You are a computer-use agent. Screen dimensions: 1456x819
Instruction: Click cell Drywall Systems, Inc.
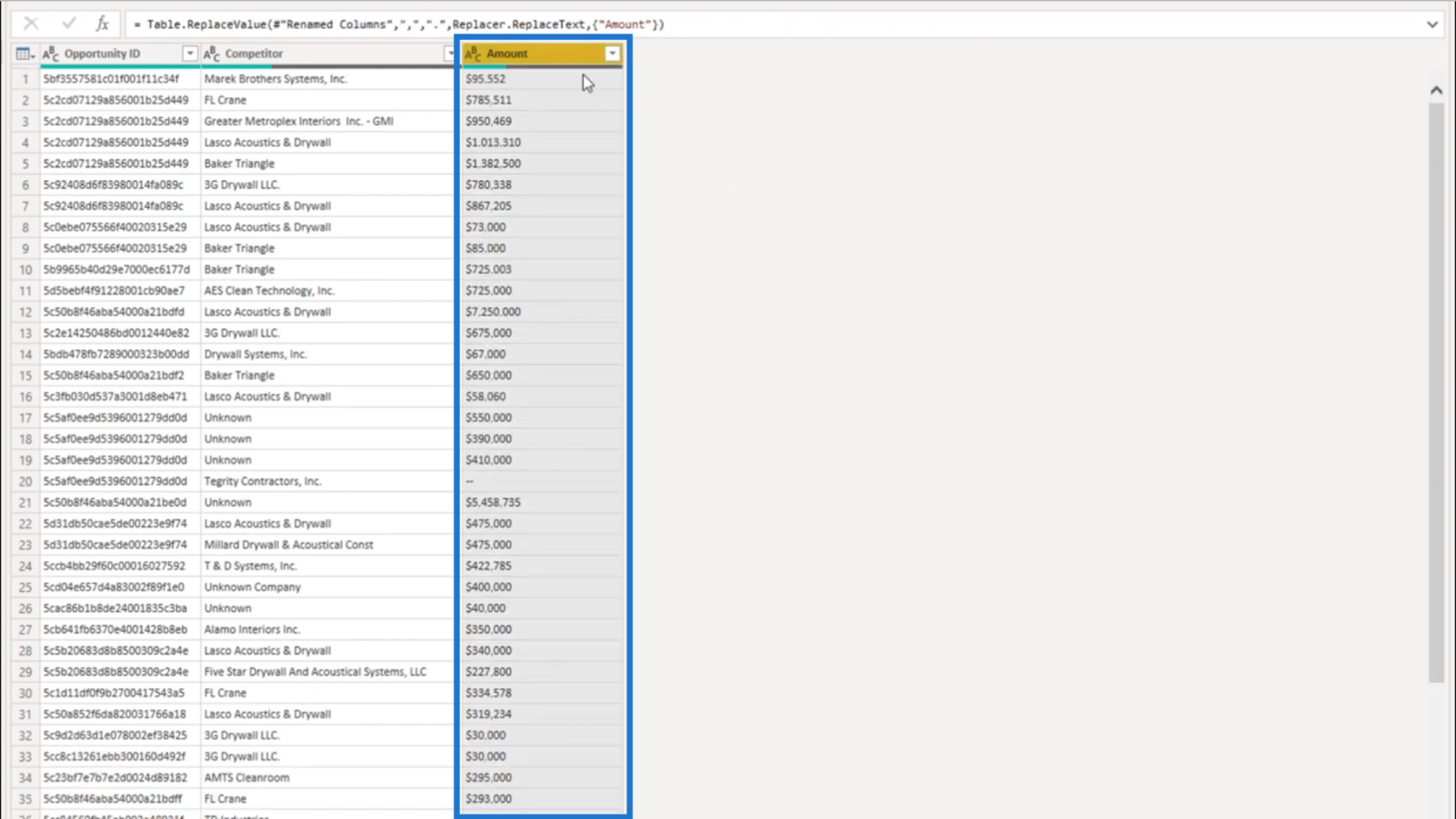point(256,354)
